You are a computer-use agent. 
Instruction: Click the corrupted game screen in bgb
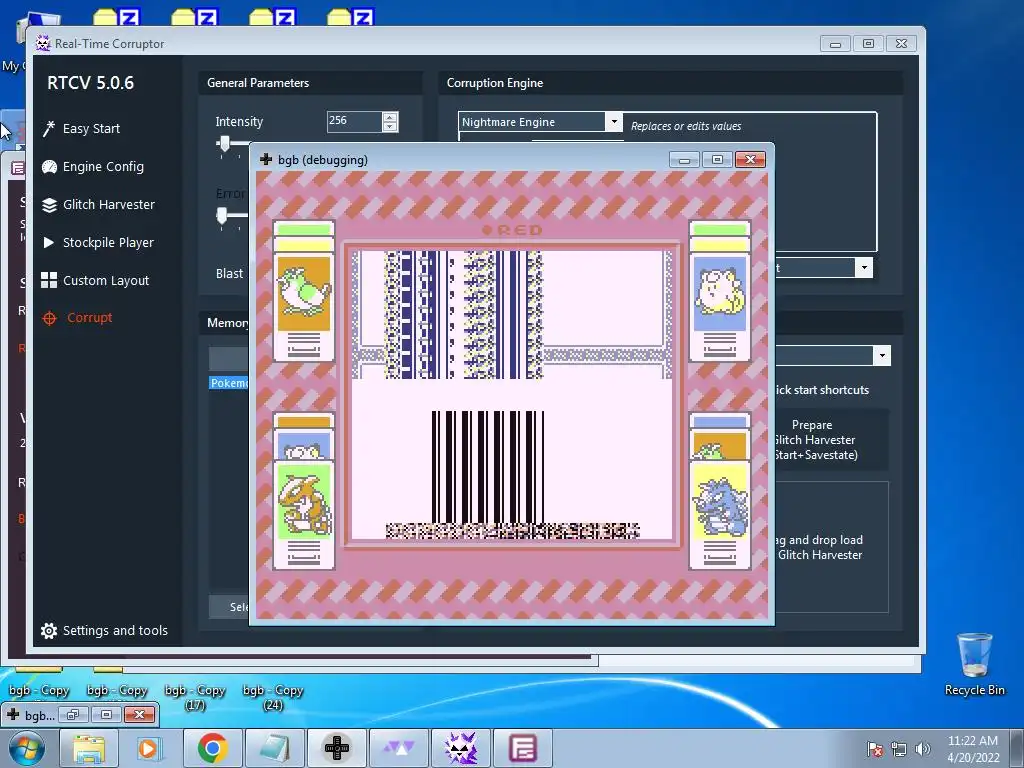click(513, 395)
